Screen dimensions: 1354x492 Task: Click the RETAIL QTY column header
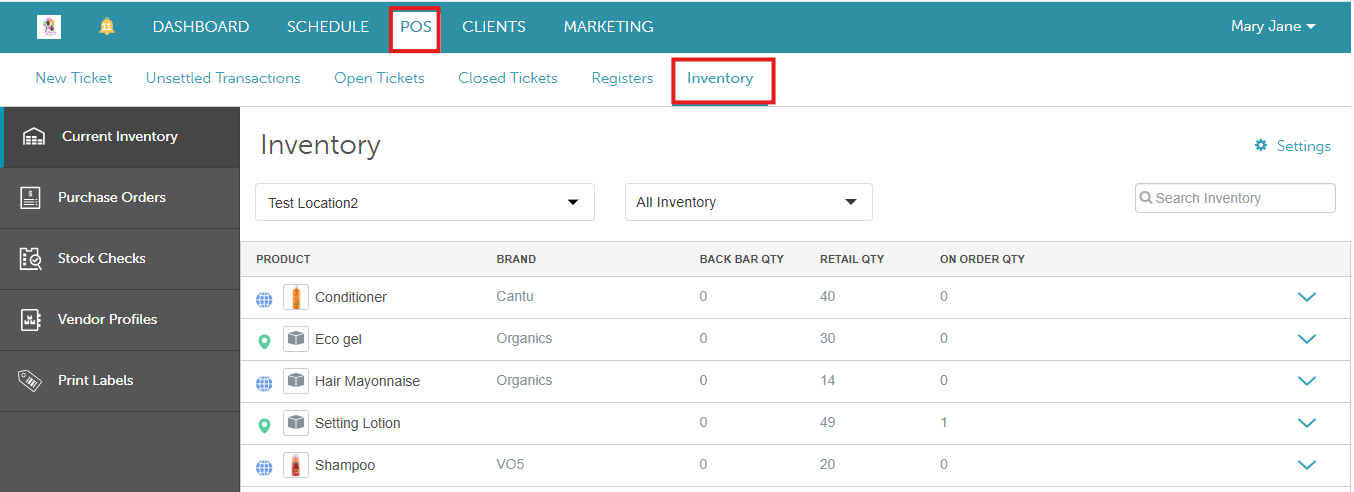pyautogui.click(x=852, y=259)
